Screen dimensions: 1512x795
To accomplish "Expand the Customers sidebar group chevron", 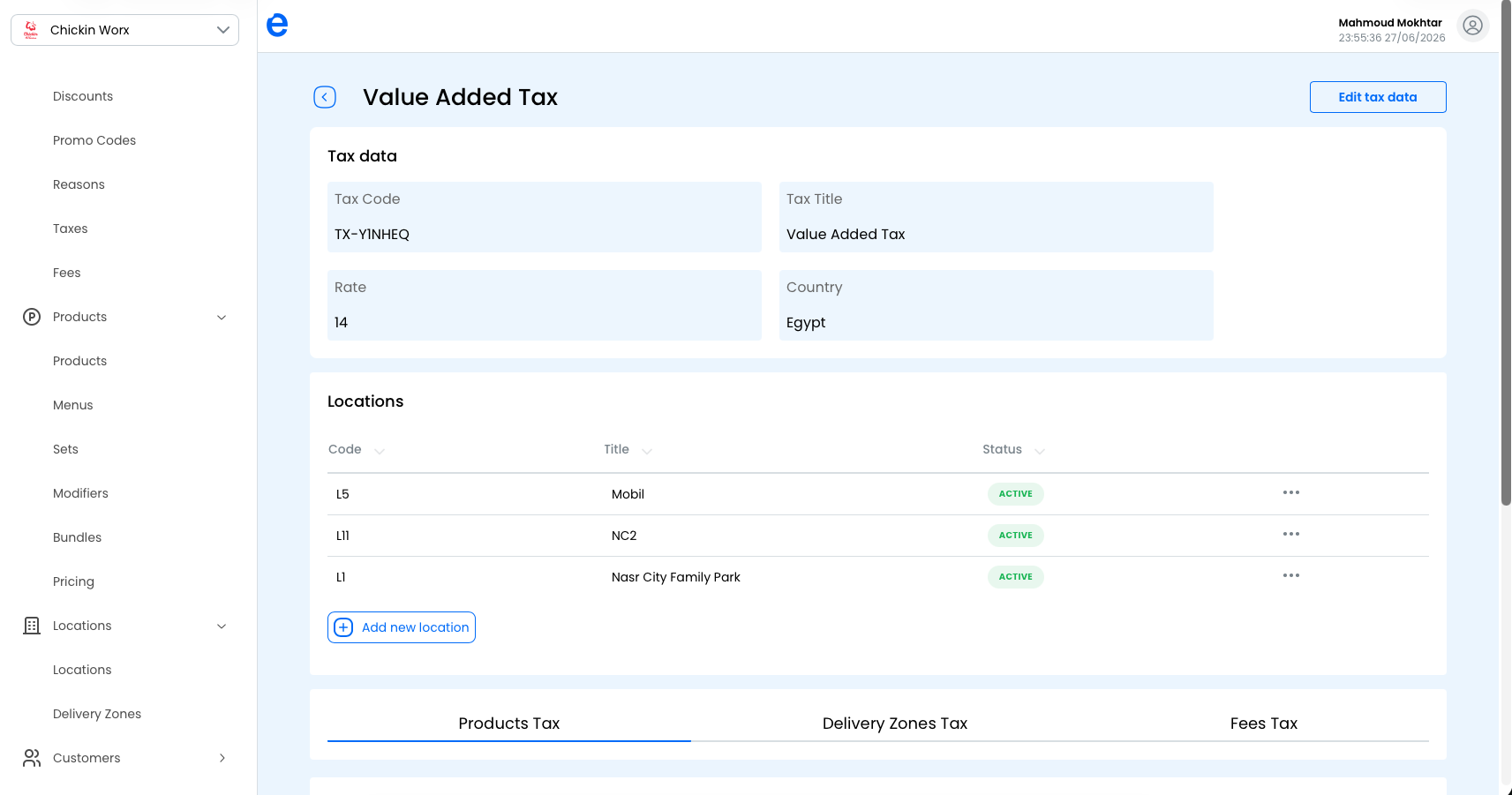I will click(x=222, y=758).
